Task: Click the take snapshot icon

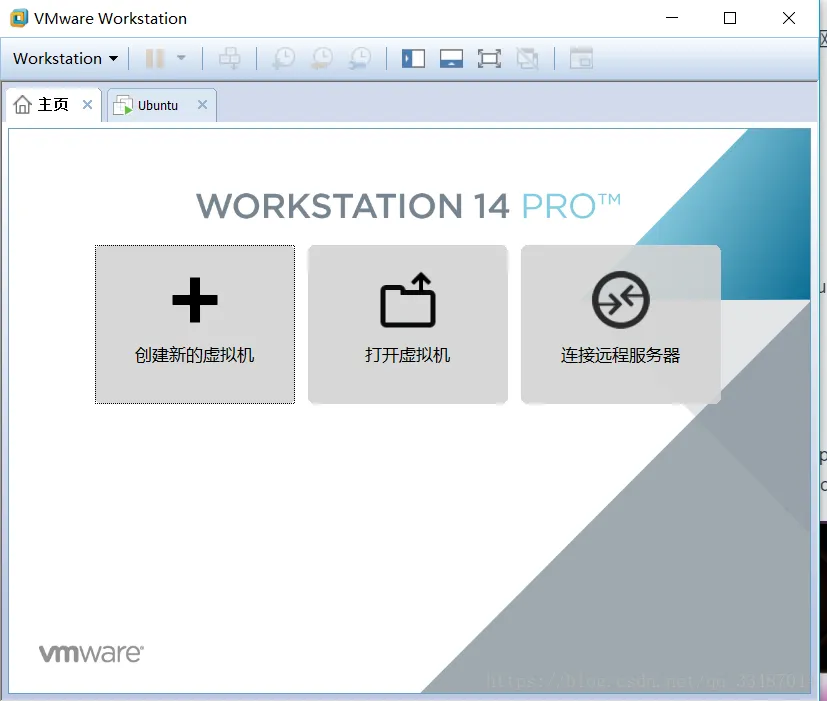Action: pos(284,59)
